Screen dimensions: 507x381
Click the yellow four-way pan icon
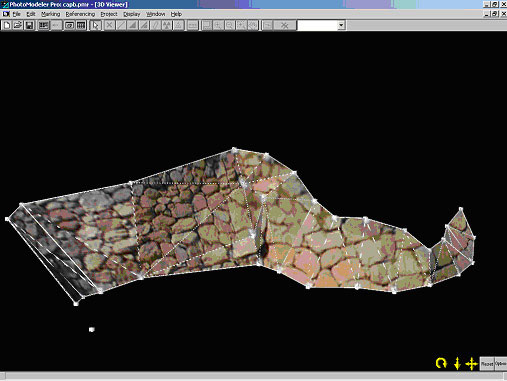(x=471, y=363)
